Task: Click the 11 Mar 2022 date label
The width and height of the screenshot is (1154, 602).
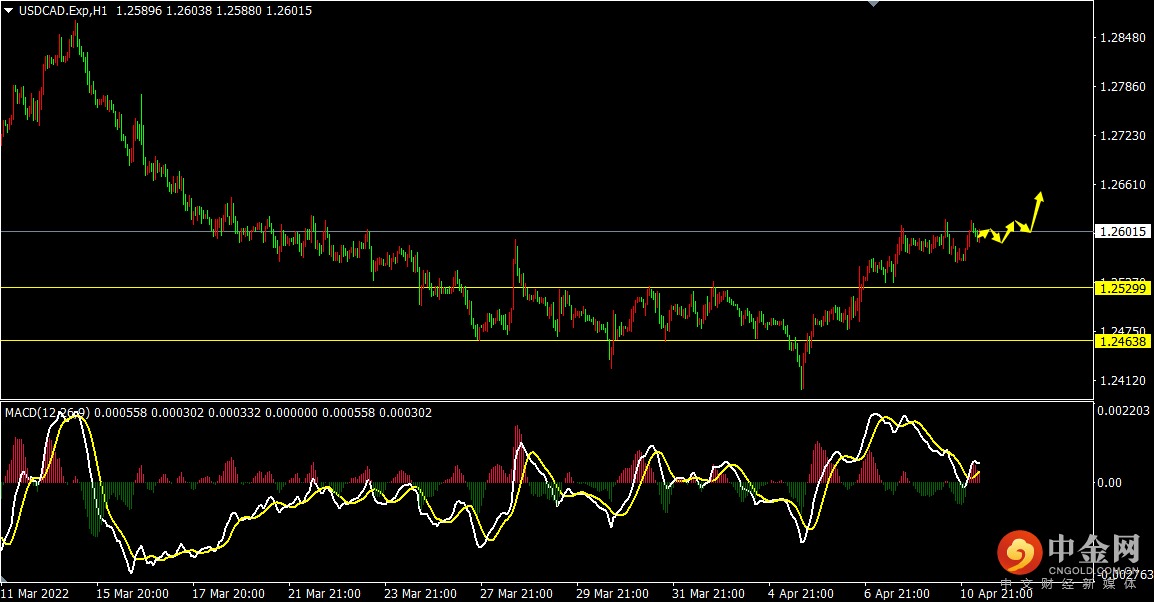Action: click(x=35, y=593)
